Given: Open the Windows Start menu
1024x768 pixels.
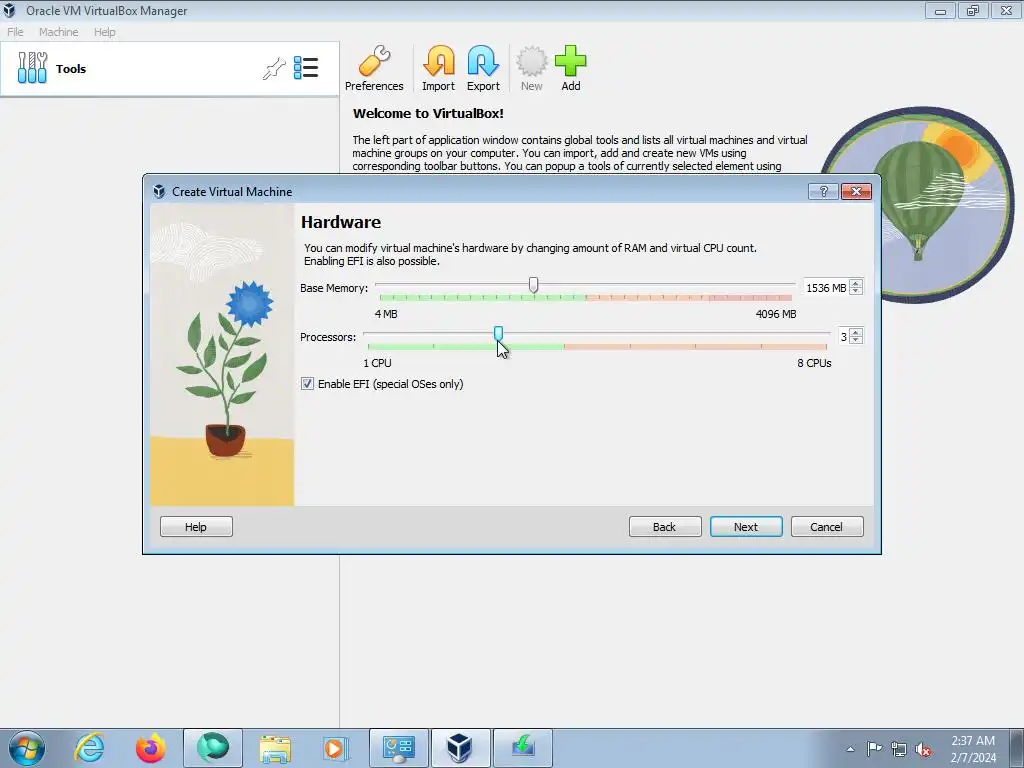Looking at the screenshot, I should tap(27, 748).
